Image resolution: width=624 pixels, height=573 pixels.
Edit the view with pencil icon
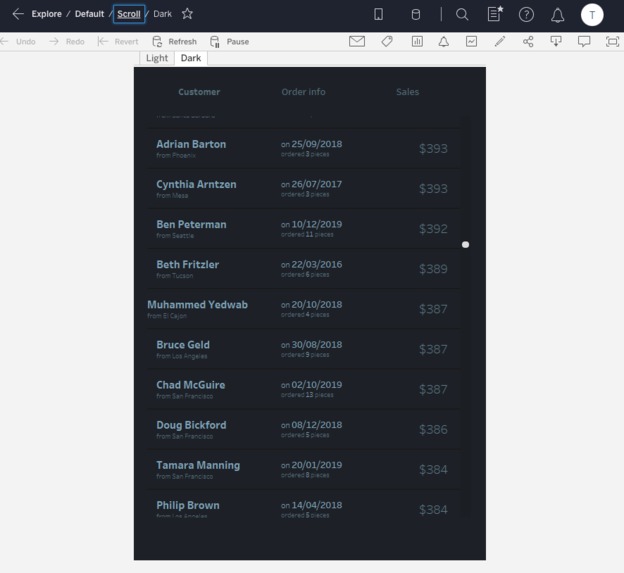(x=500, y=41)
